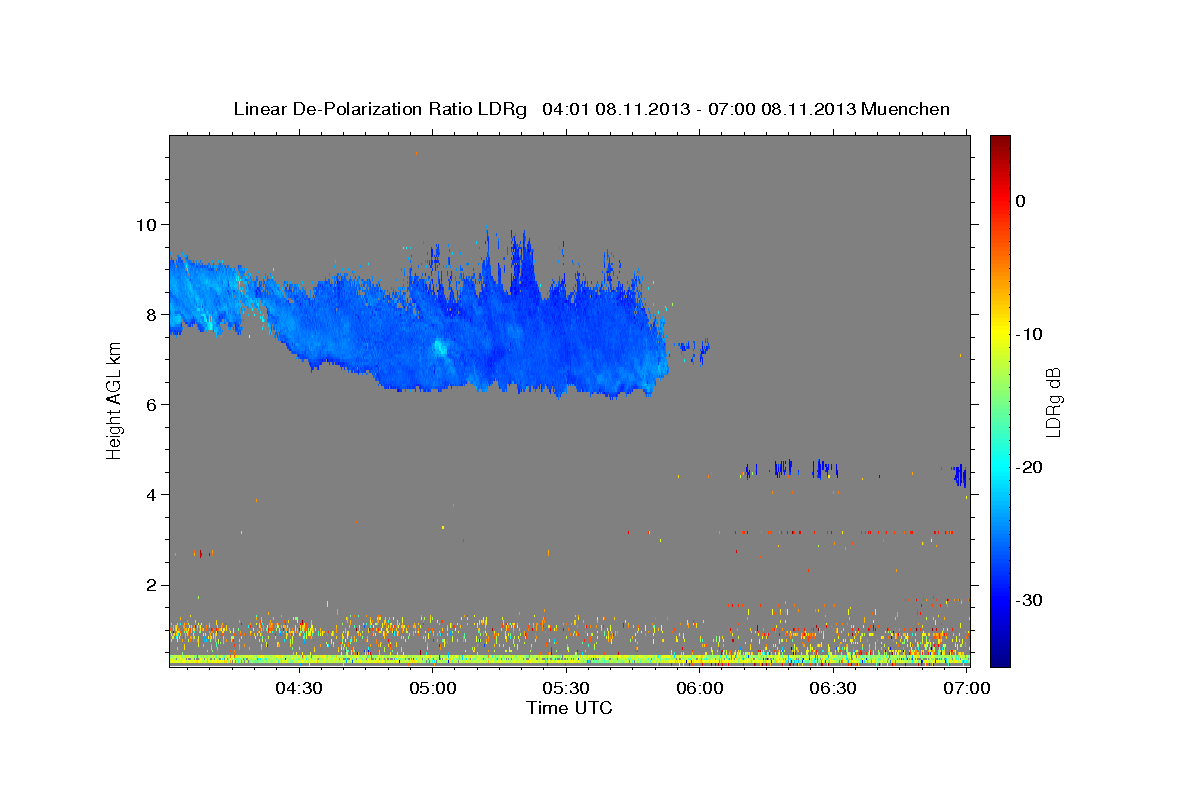1200x800 pixels.
Task: Click the 'Time UTC' axis label
Action: click(x=569, y=708)
